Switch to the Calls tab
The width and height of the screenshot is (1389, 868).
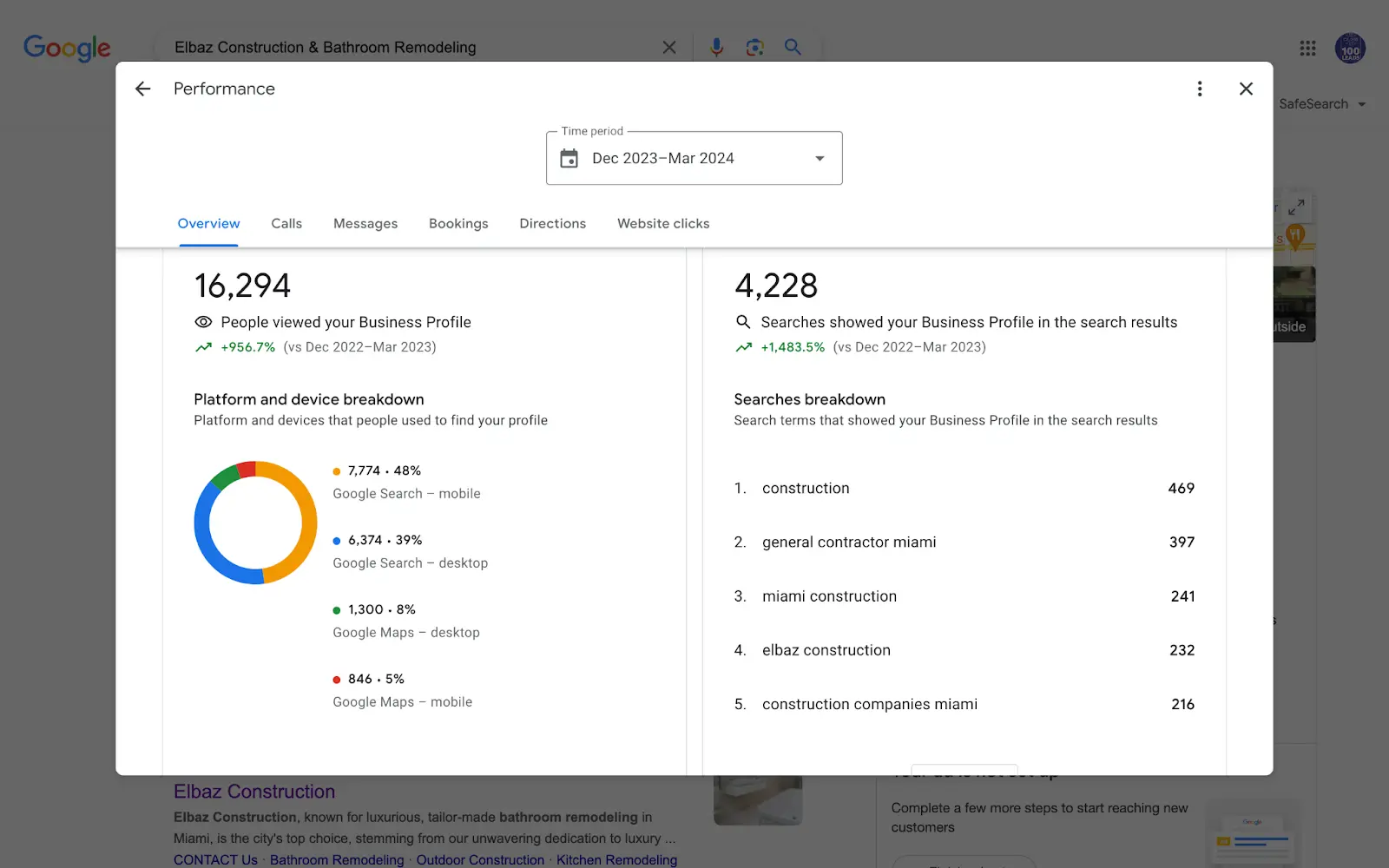point(286,223)
